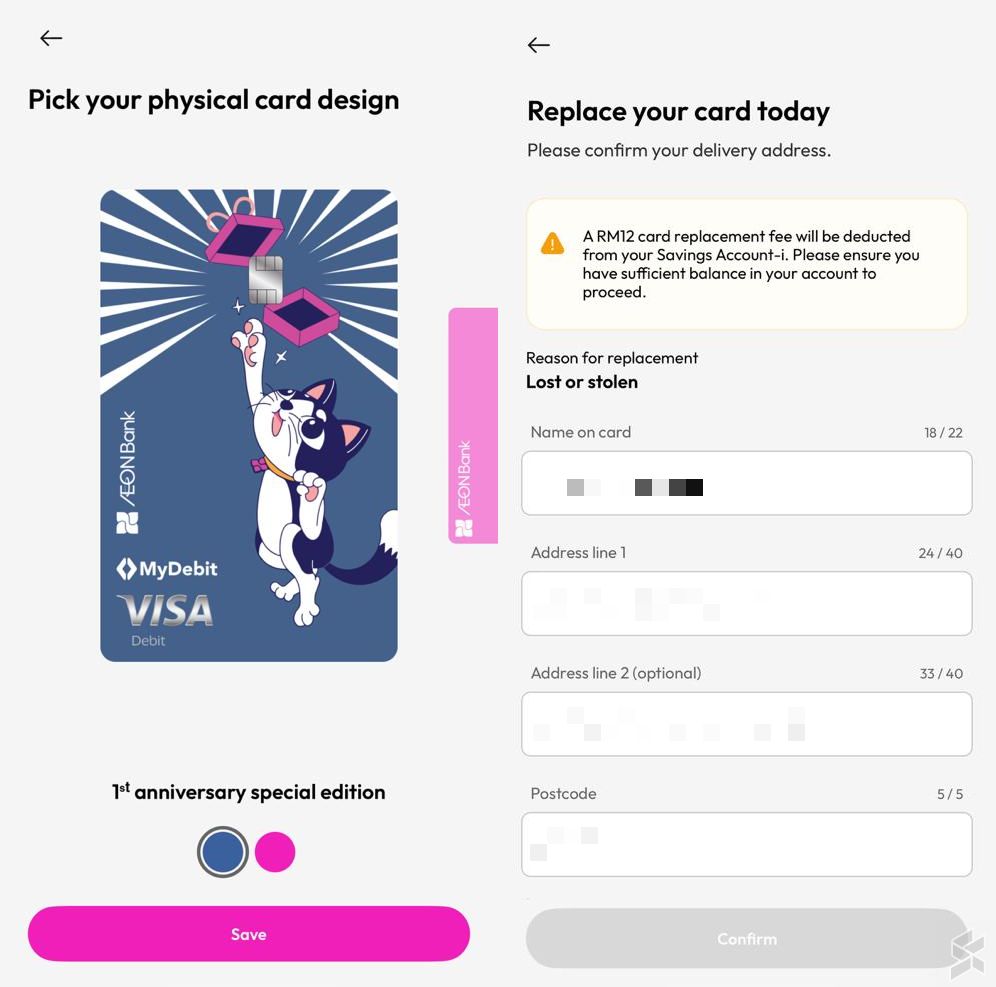The image size is (996, 987).
Task: Click the MyDebit logo on the card
Action: click(167, 570)
